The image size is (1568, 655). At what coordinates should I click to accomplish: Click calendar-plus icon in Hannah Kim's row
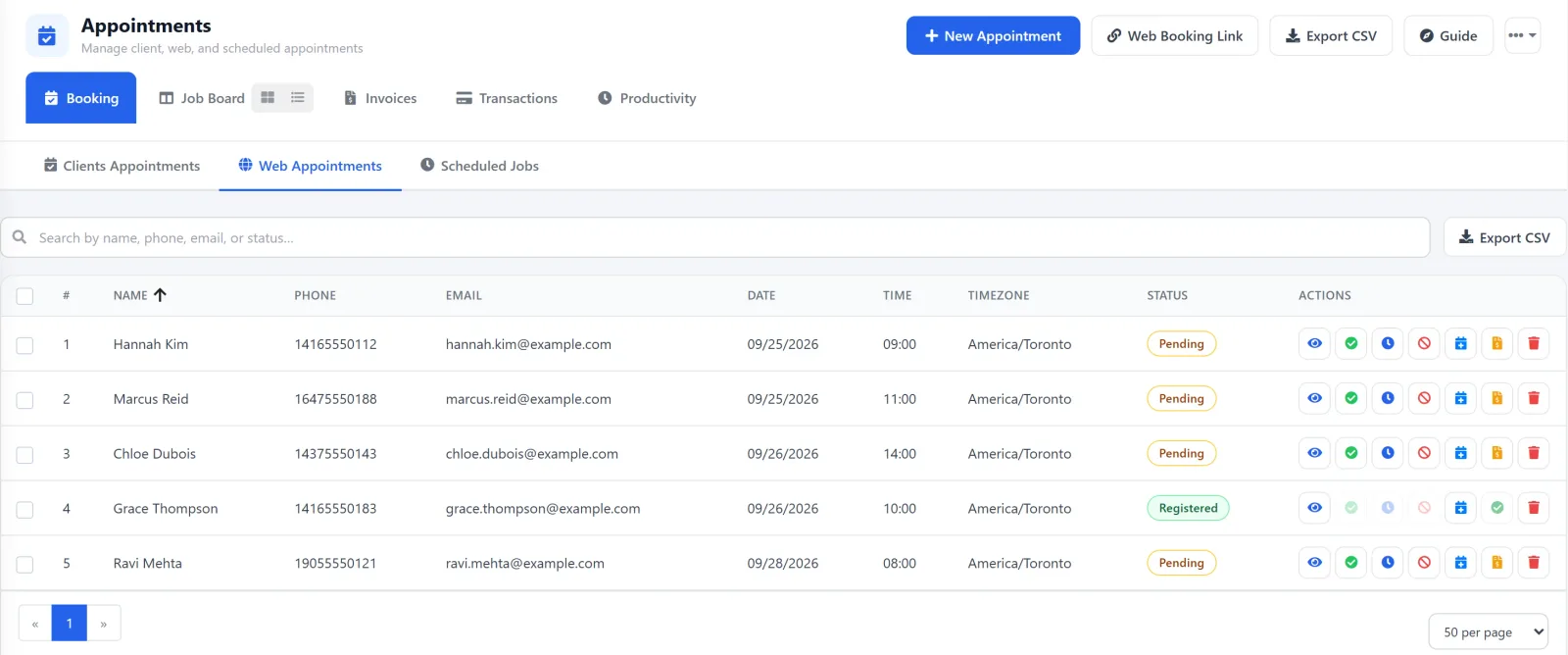pyautogui.click(x=1460, y=344)
